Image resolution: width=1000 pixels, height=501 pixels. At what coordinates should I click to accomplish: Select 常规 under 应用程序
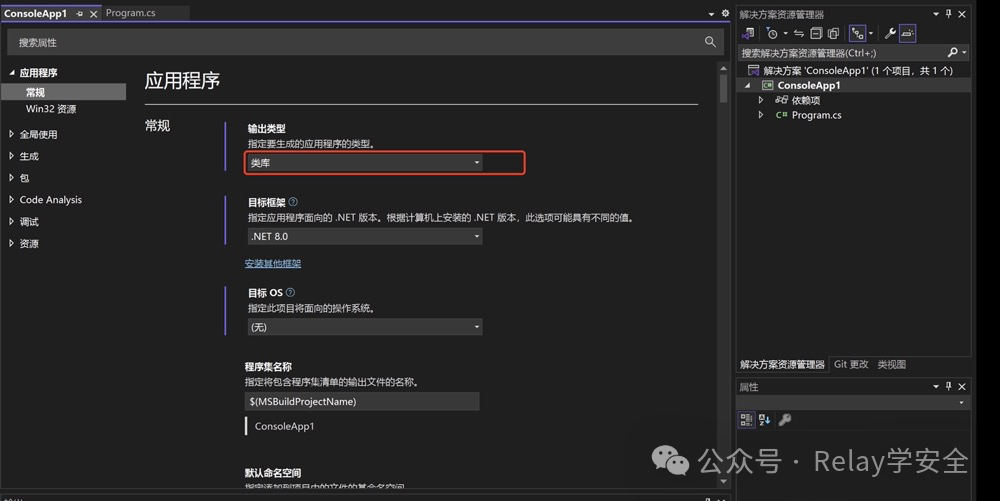click(x=64, y=92)
